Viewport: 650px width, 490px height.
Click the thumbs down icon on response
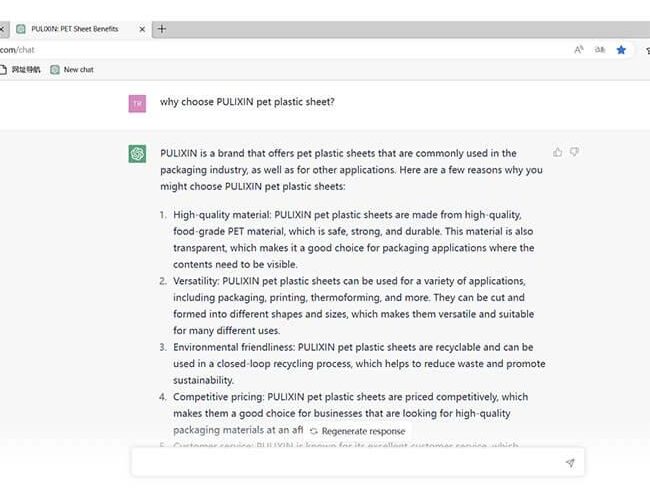[574, 152]
